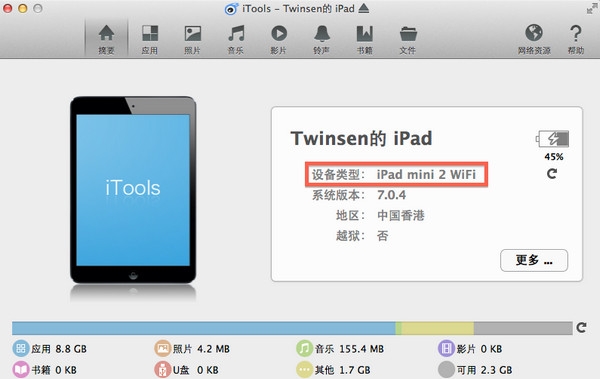Click the charging battery icon
The height and width of the screenshot is (379, 600).
[x=552, y=139]
